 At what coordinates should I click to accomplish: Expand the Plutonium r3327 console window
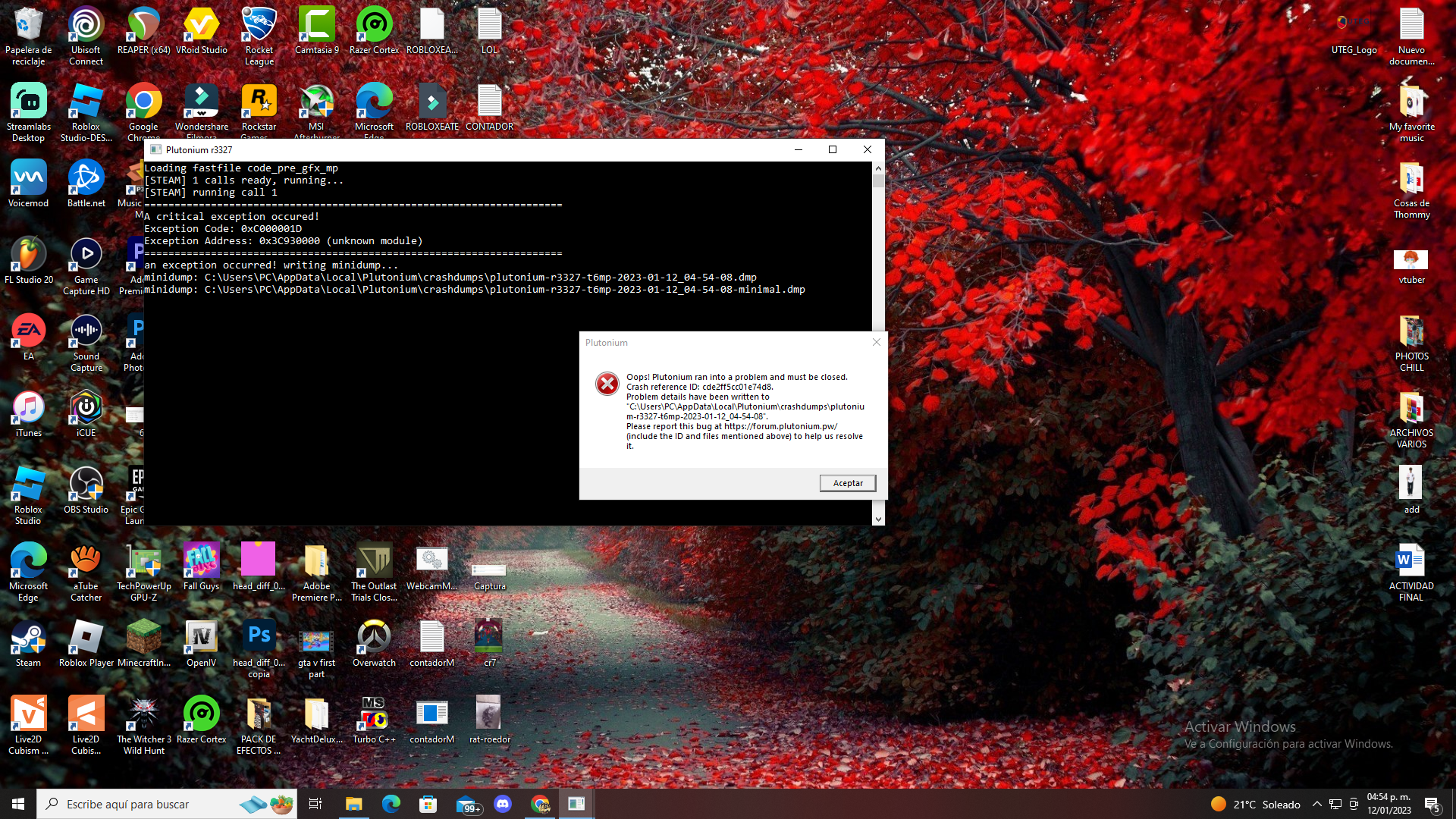click(x=832, y=149)
